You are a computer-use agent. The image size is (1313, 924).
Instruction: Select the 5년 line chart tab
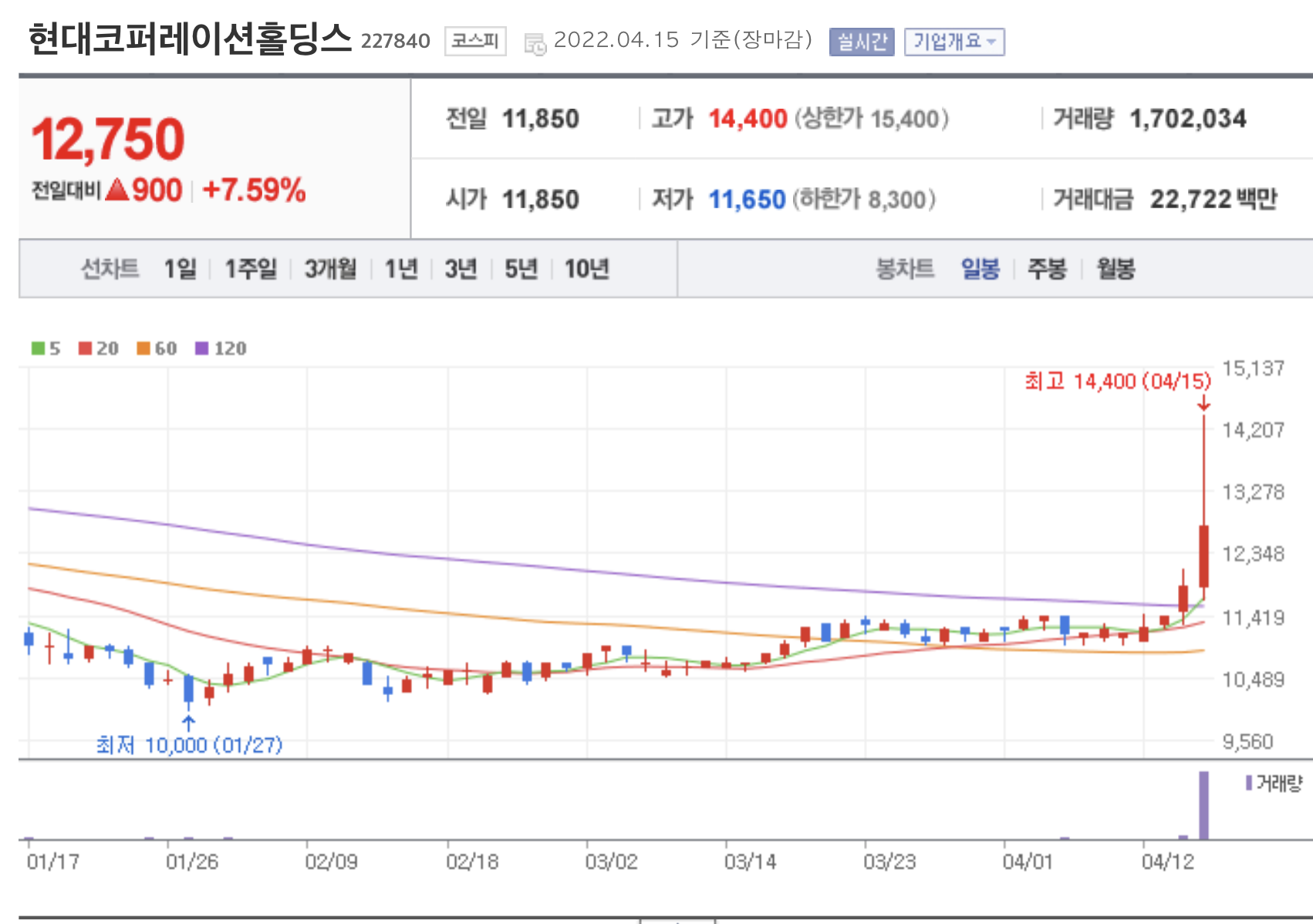[521, 269]
